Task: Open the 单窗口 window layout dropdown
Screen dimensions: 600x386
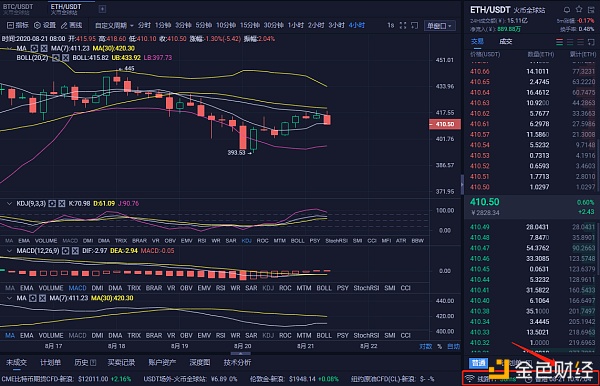Action: pos(439,26)
